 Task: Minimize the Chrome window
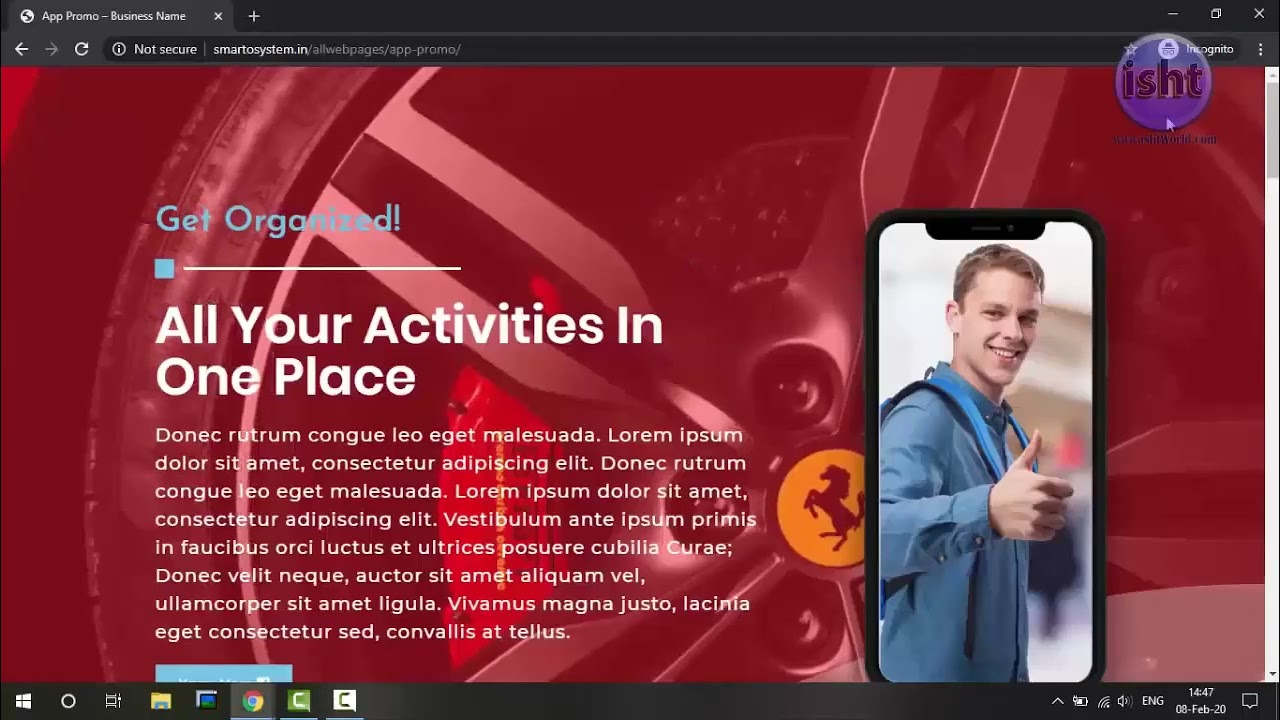(1173, 14)
